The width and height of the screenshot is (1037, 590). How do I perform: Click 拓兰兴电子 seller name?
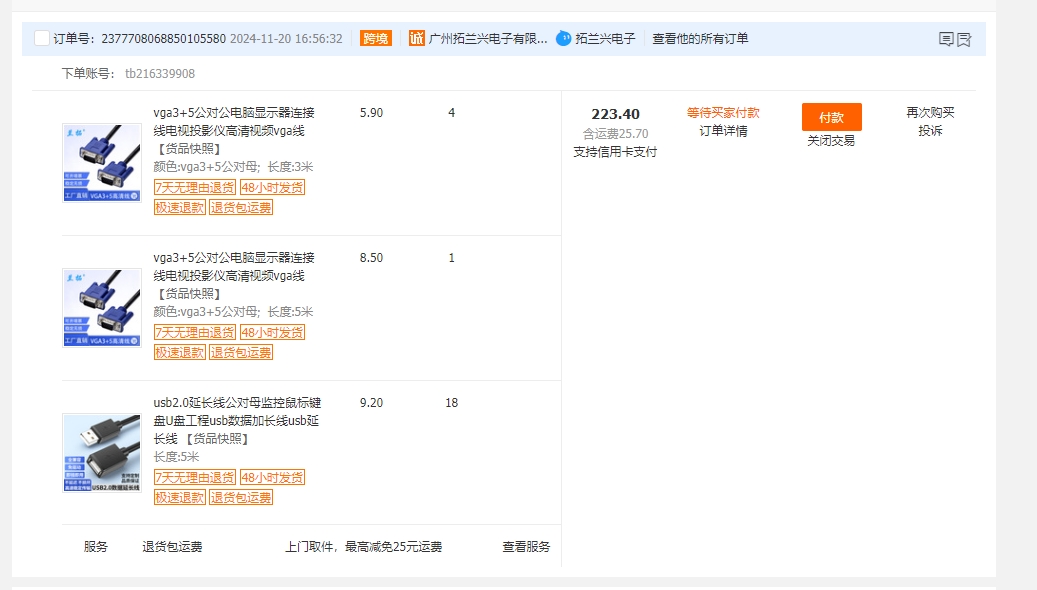(605, 39)
